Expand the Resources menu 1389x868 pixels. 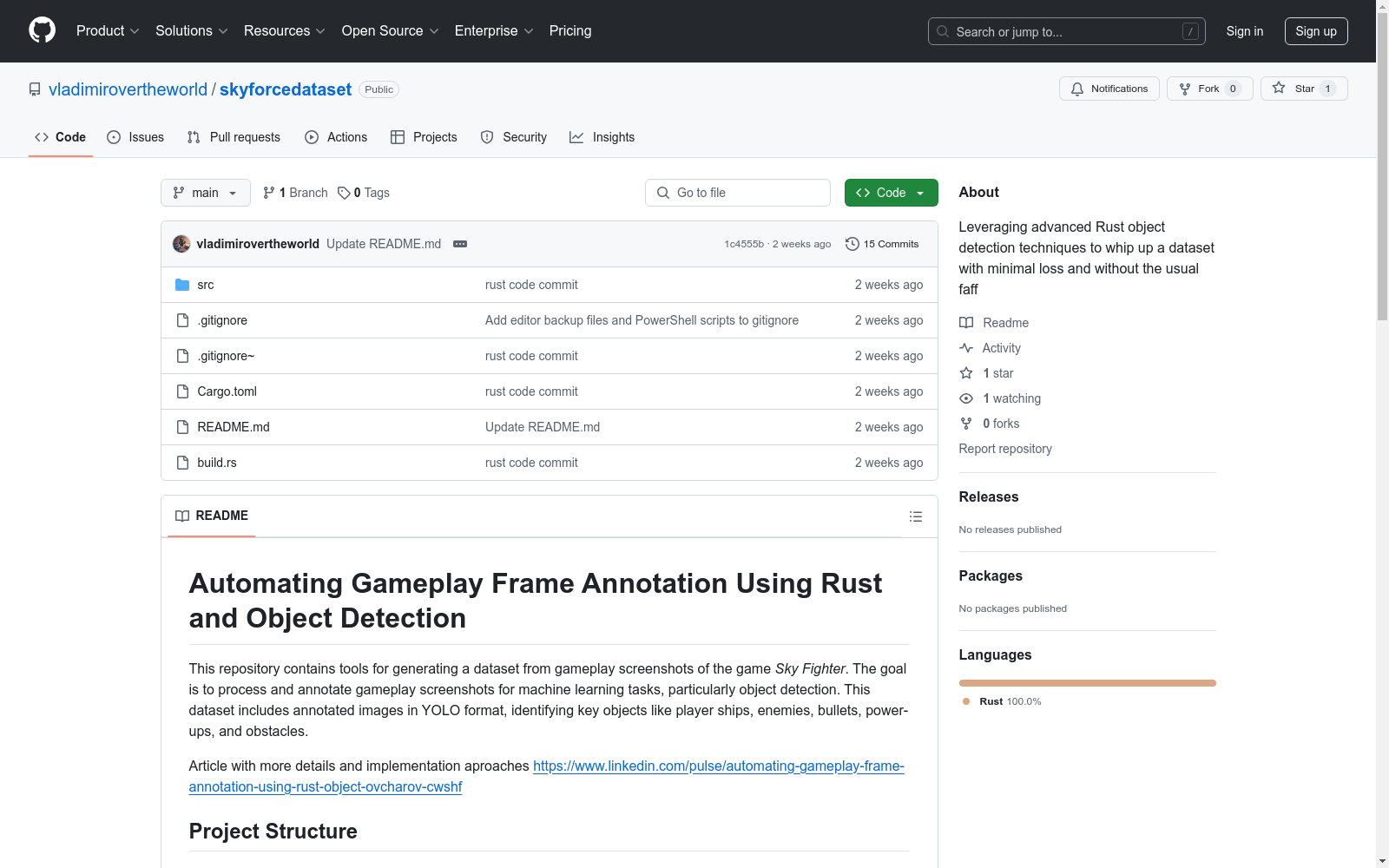[285, 31]
